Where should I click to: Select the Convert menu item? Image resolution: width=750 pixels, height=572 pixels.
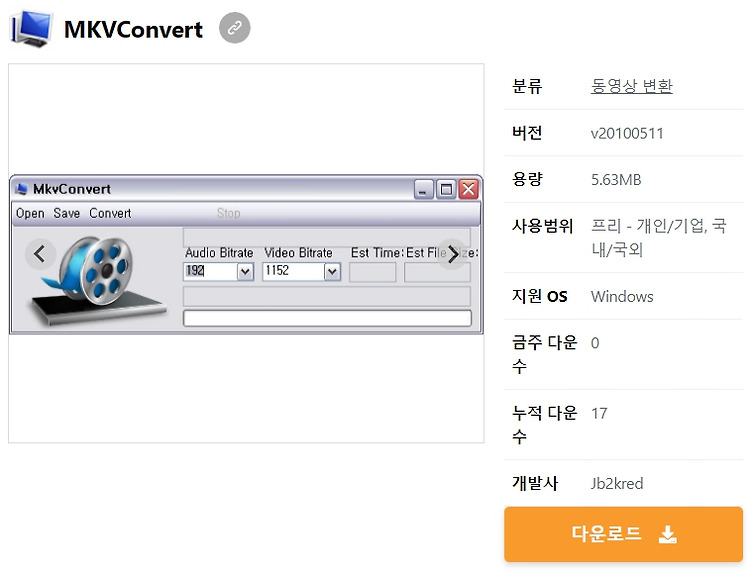click(x=110, y=213)
